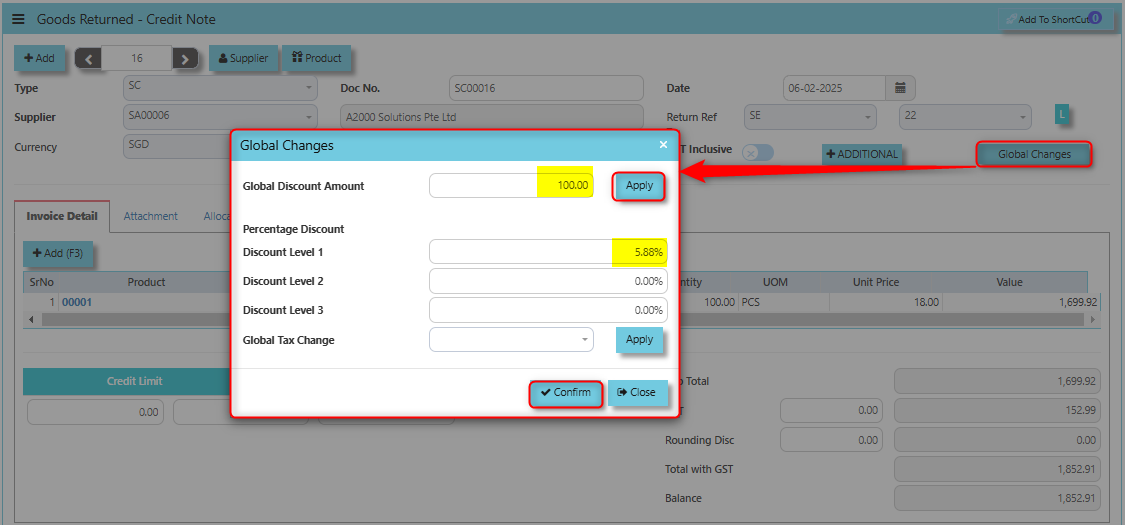Click the Close button in dialog
Viewport: 1125px width, 525px height.
click(x=636, y=393)
